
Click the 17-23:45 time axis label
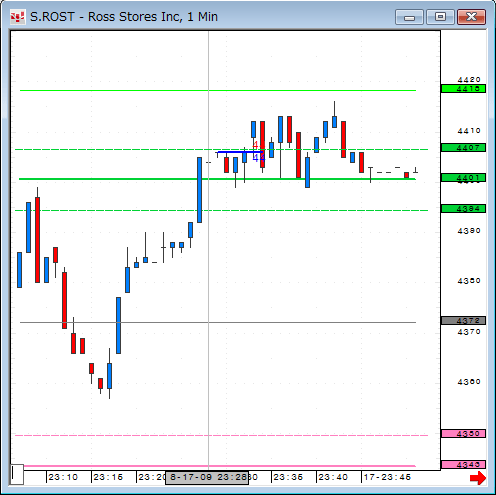click(x=387, y=477)
